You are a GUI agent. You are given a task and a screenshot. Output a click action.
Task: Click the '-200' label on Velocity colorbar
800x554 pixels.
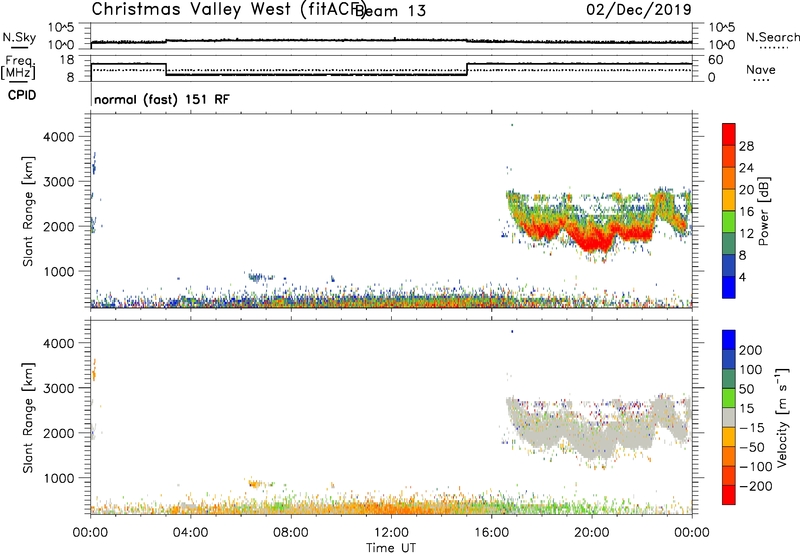pos(756,486)
